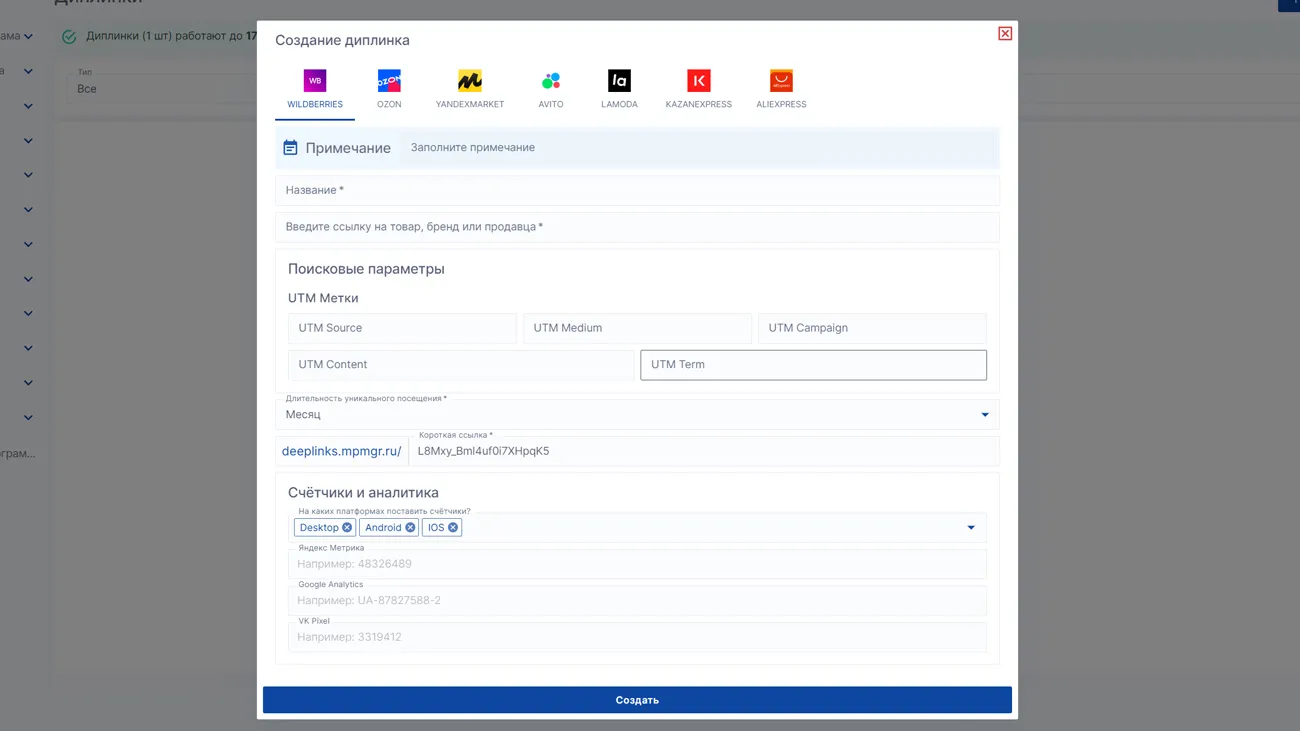Remove the Android platform chip
Viewport: 1300px width, 731px height.
point(410,528)
